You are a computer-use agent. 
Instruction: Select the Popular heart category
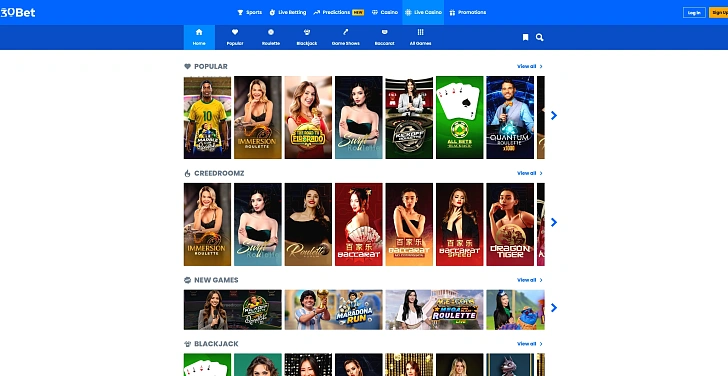(235, 37)
